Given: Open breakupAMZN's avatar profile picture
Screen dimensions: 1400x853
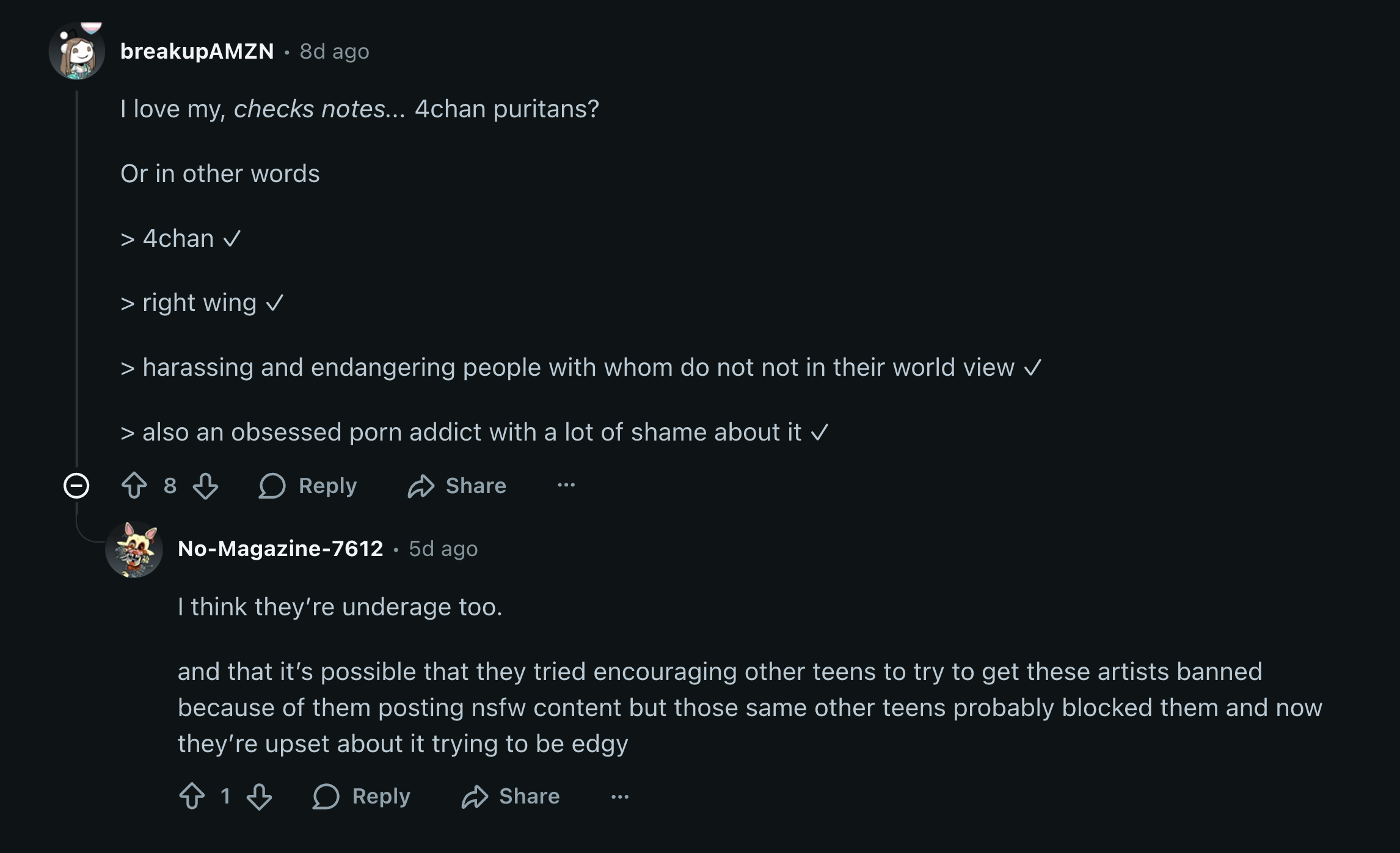Looking at the screenshot, I should tap(77, 51).
